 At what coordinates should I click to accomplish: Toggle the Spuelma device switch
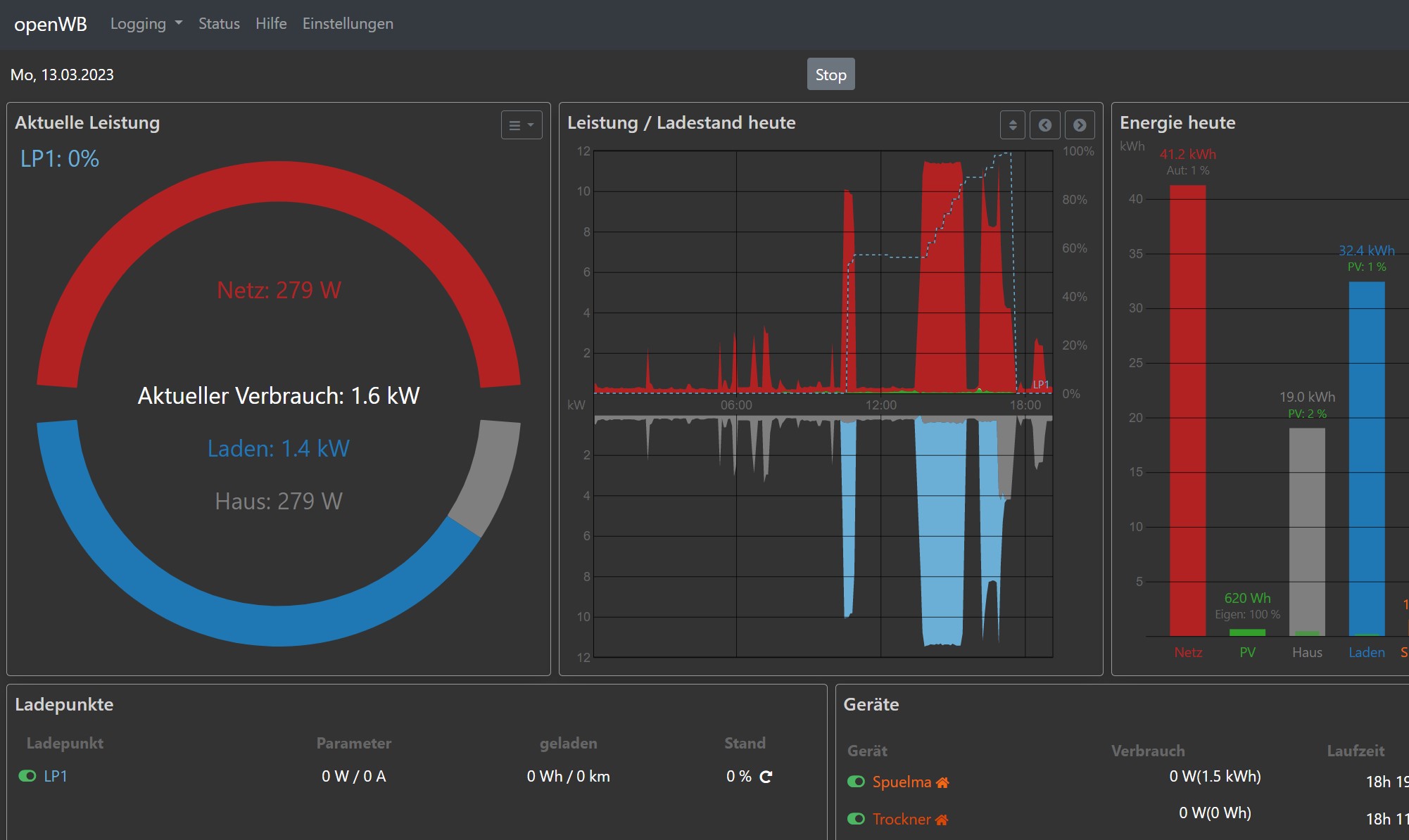click(856, 782)
